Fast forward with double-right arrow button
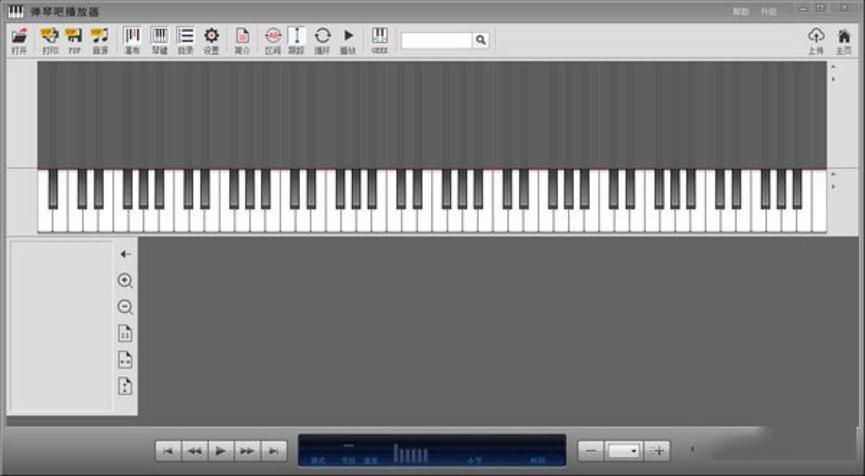Viewport: 865px width, 476px height. coord(247,451)
